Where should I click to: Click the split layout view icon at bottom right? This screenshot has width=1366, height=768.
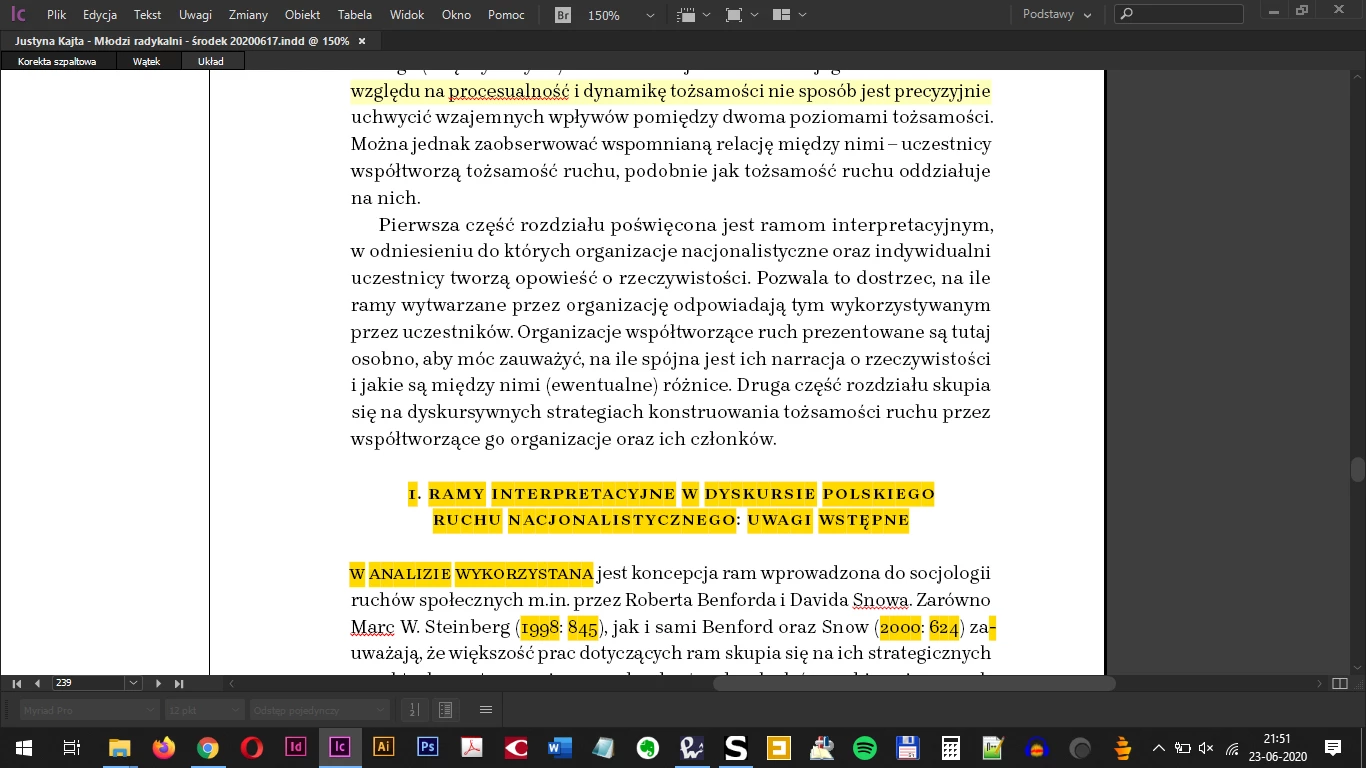[x=1340, y=684]
